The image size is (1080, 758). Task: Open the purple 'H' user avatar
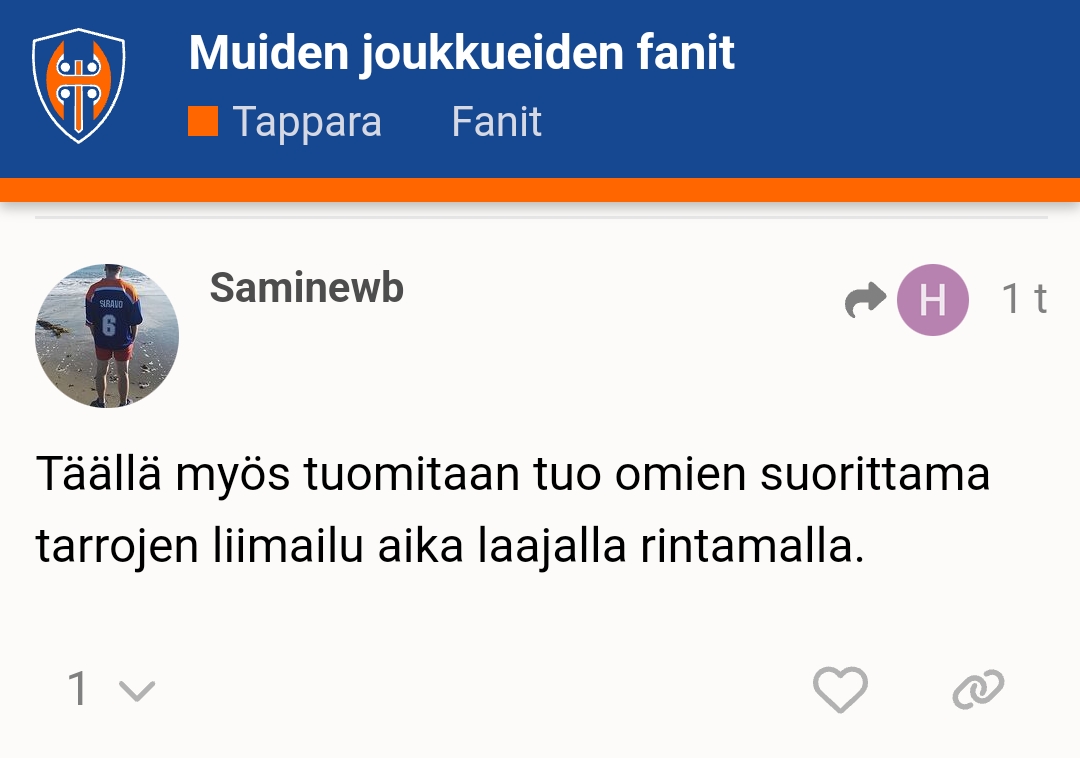932,299
